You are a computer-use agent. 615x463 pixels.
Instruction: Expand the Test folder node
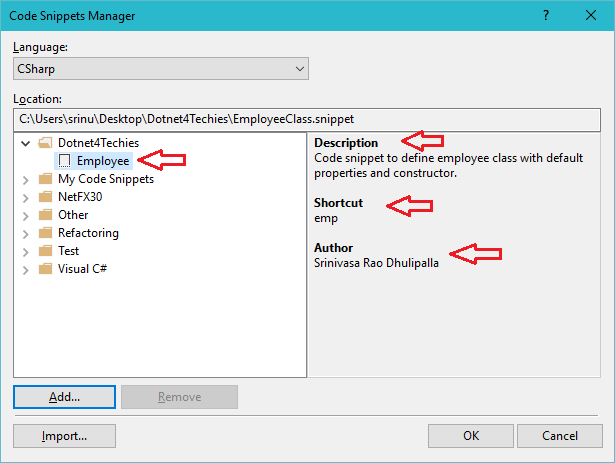pos(25,252)
